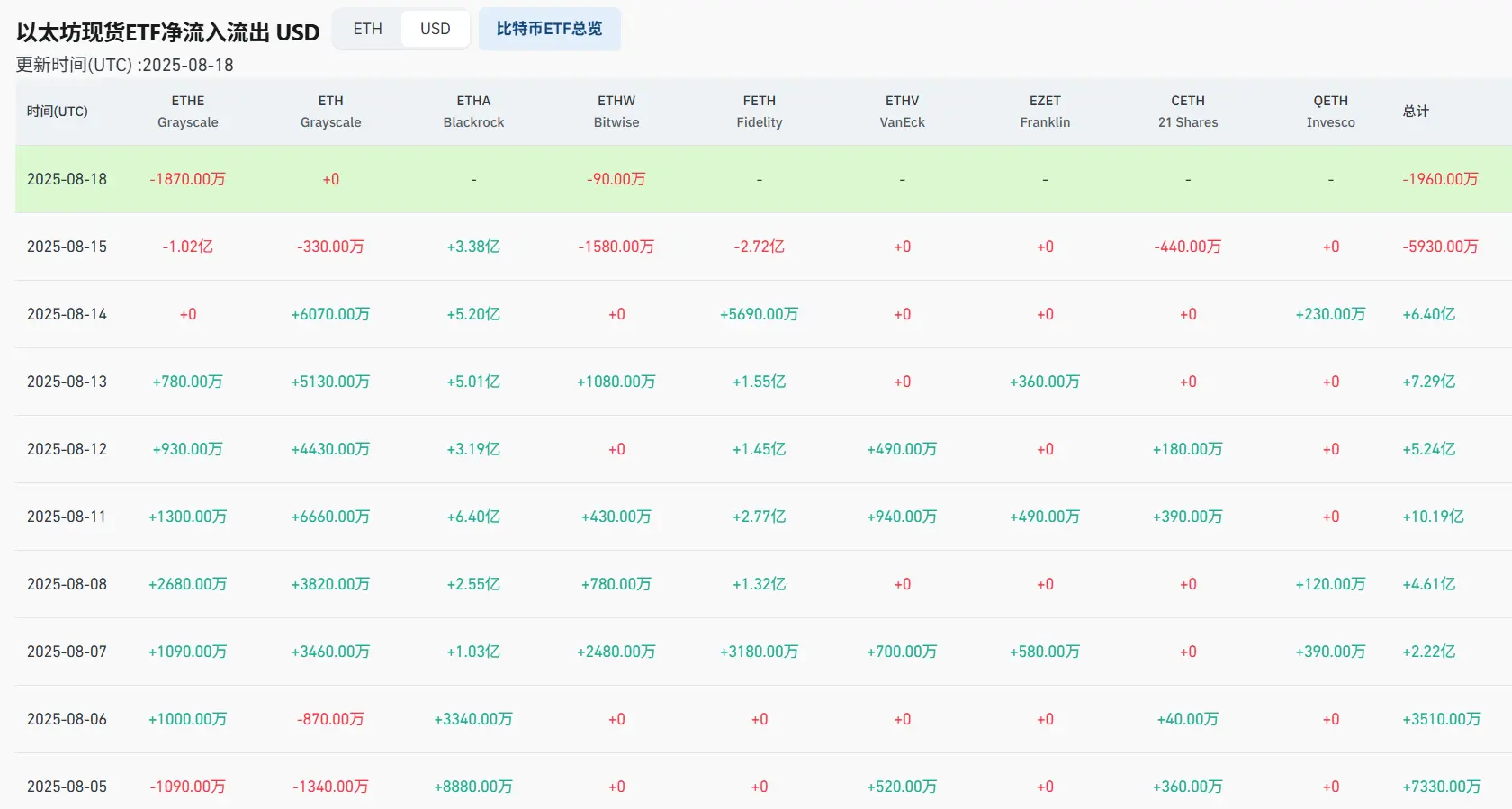This screenshot has height=809, width=1512.
Task: Select the +5130.00万 ETH value
Action: coord(331,382)
